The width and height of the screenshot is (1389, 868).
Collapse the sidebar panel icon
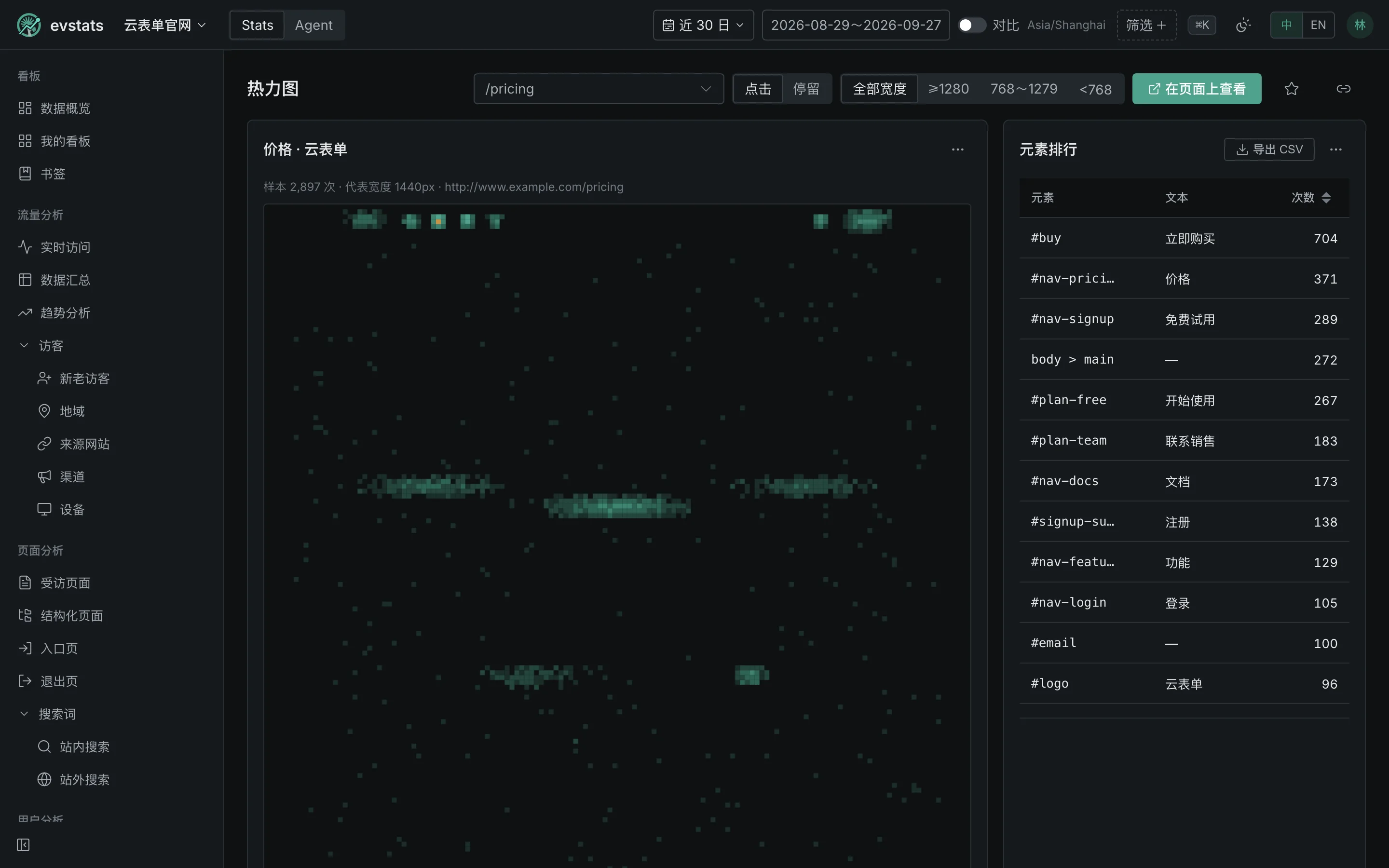23,844
